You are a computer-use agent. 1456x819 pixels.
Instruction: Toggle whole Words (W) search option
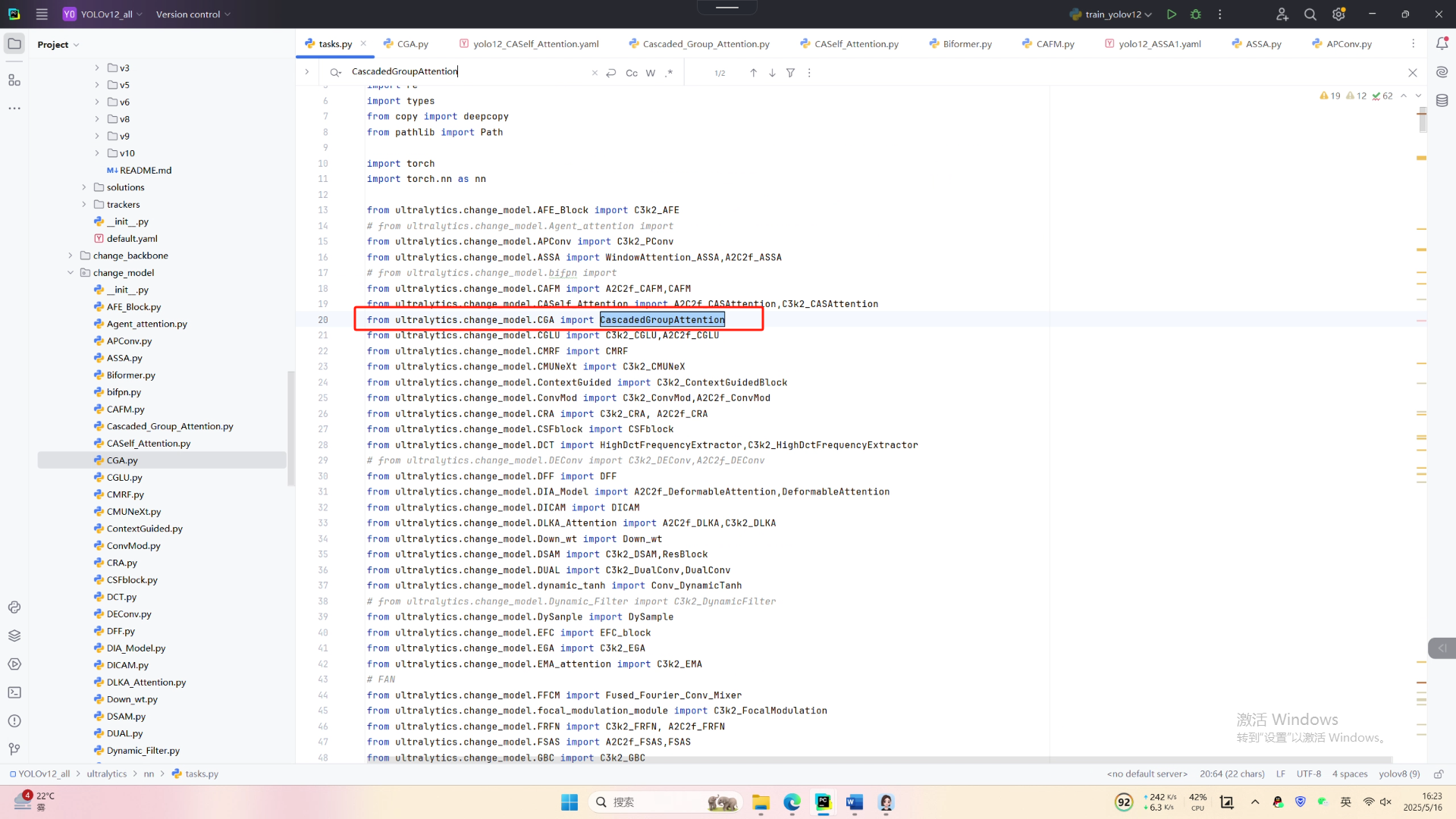[651, 73]
